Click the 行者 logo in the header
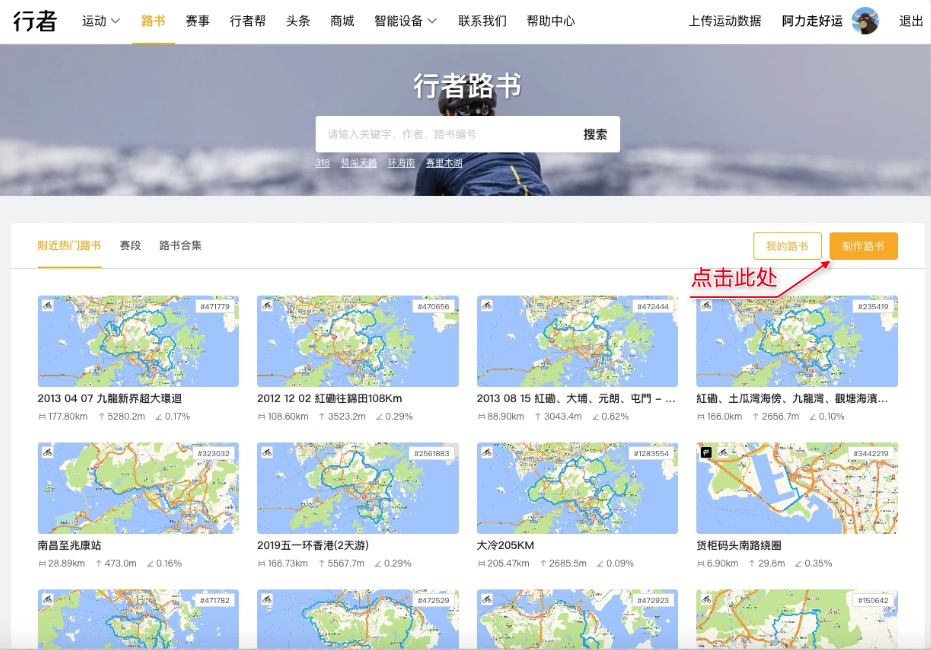 pos(35,21)
